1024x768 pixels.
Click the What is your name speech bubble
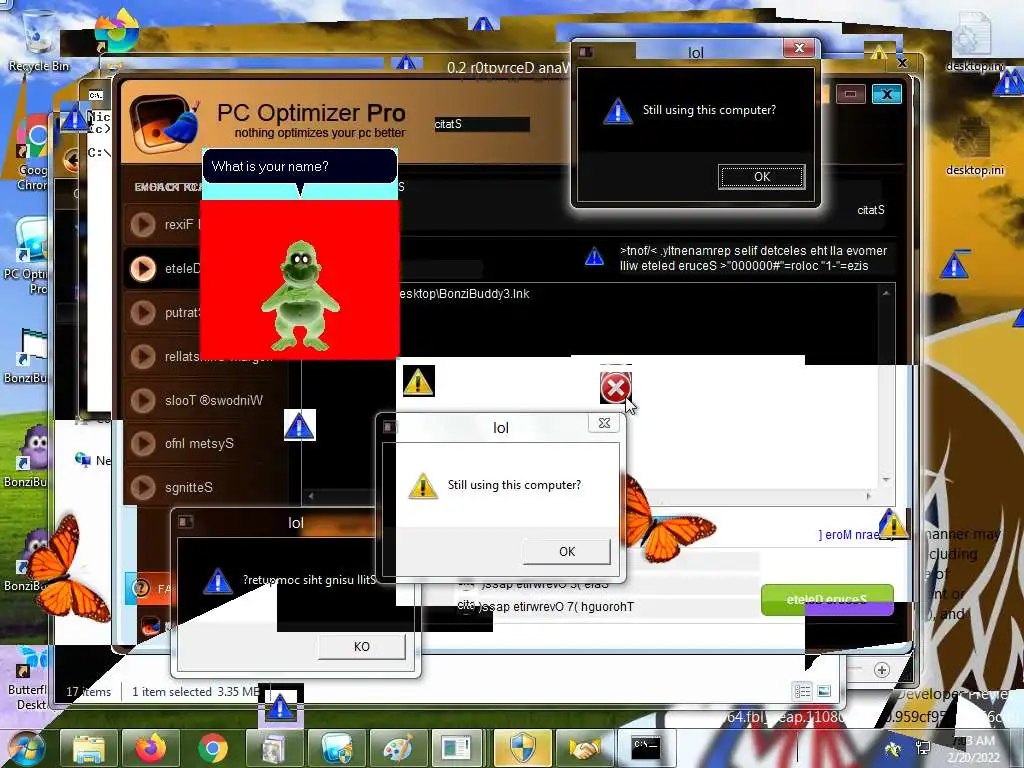tap(300, 167)
